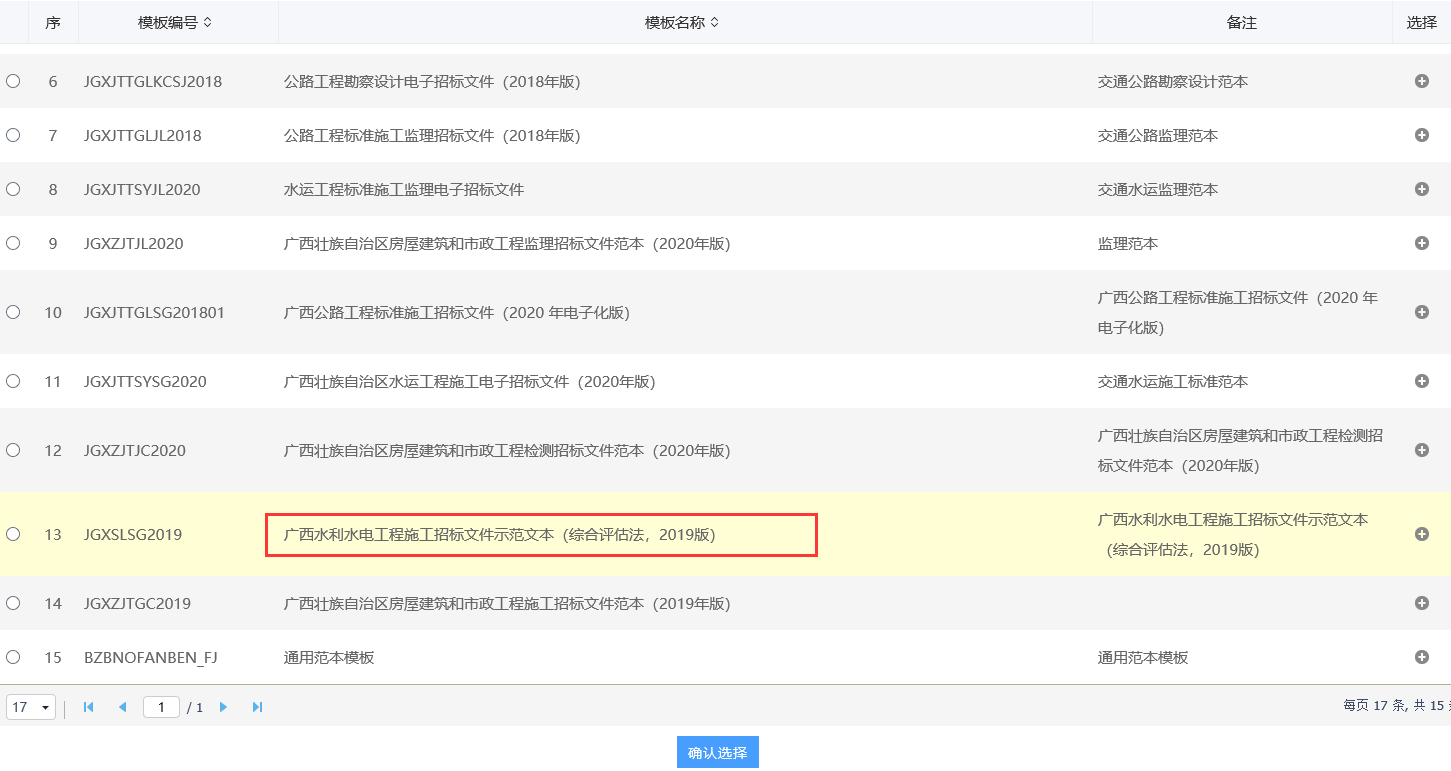Viewport: 1451px width, 771px height.
Task: Click 广西水利水电工程施工招标文件示范文本 template name
Action: point(500,535)
